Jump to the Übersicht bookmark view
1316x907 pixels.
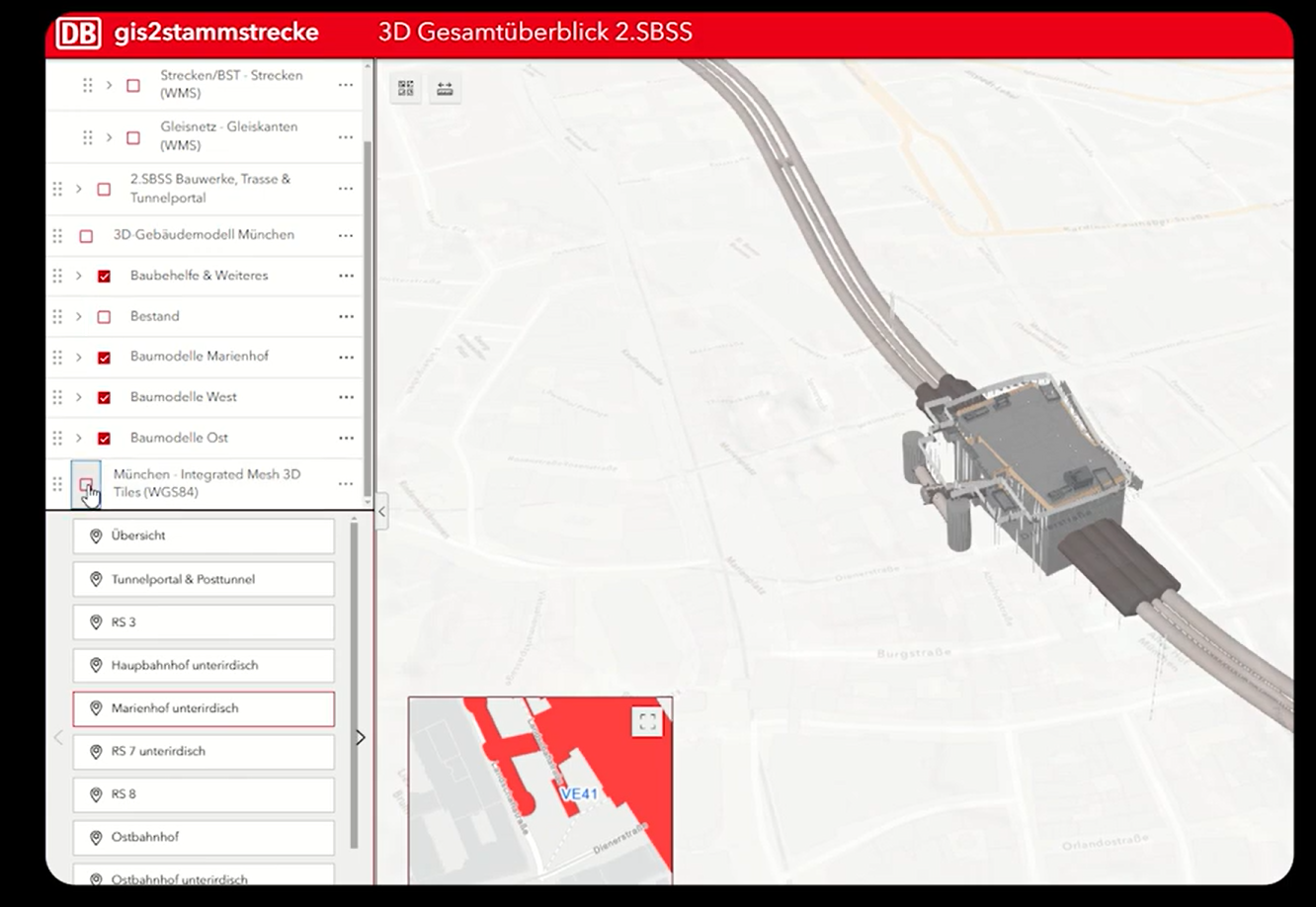point(204,536)
